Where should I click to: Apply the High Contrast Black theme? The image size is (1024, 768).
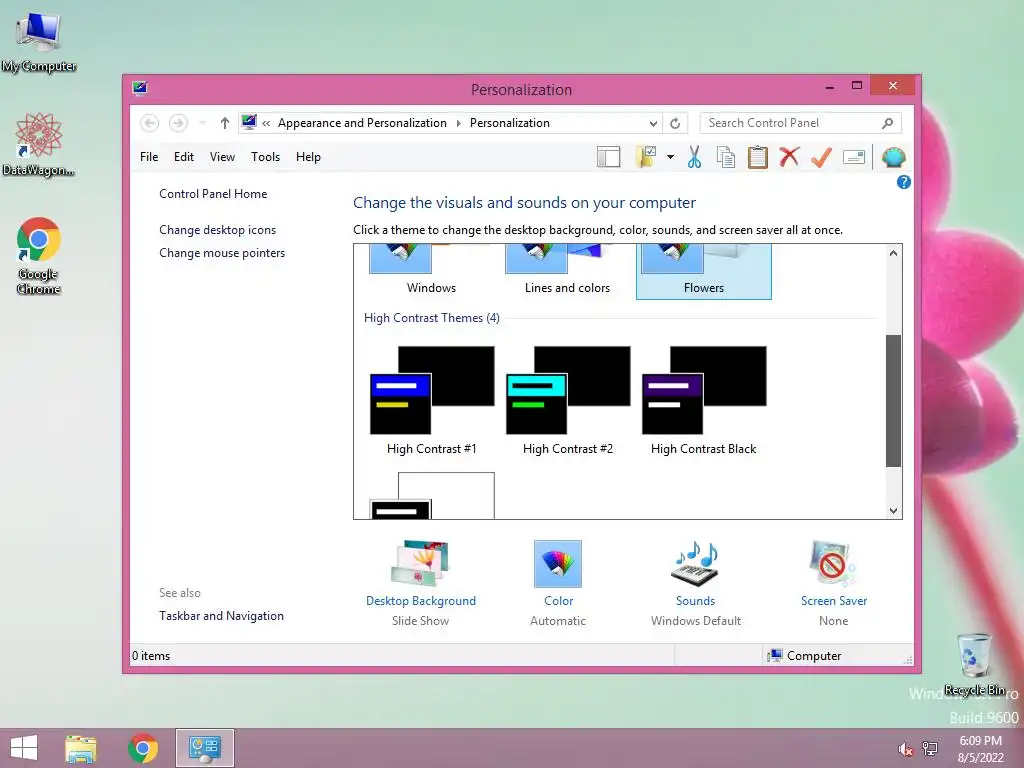tap(704, 401)
